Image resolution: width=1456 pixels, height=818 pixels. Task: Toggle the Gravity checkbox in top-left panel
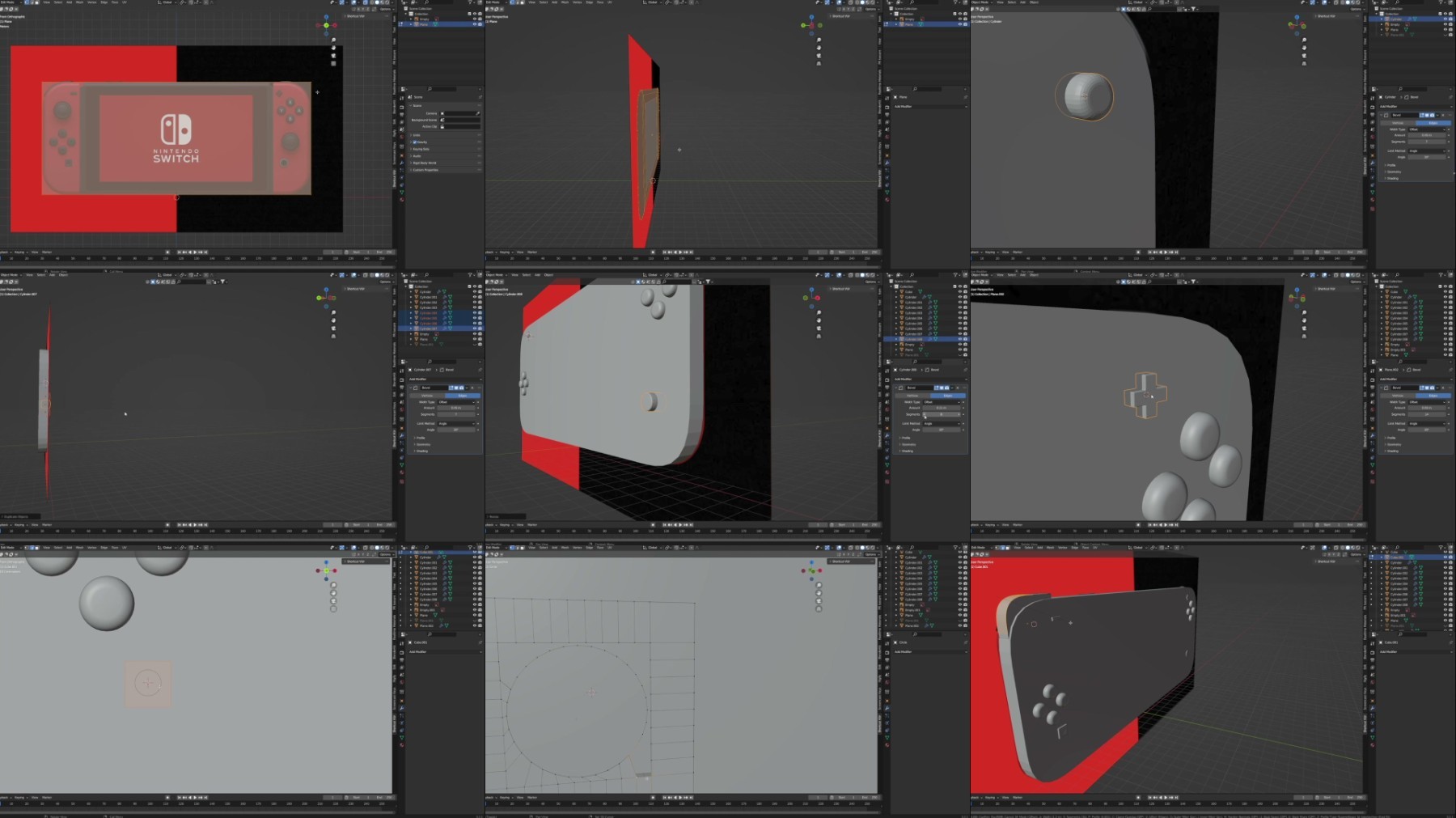point(416,142)
